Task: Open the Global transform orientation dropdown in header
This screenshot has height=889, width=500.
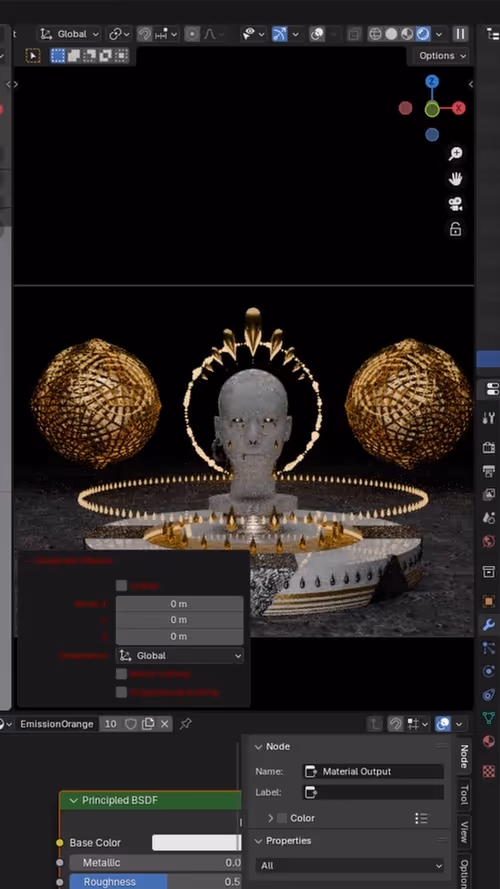Action: click(x=70, y=34)
